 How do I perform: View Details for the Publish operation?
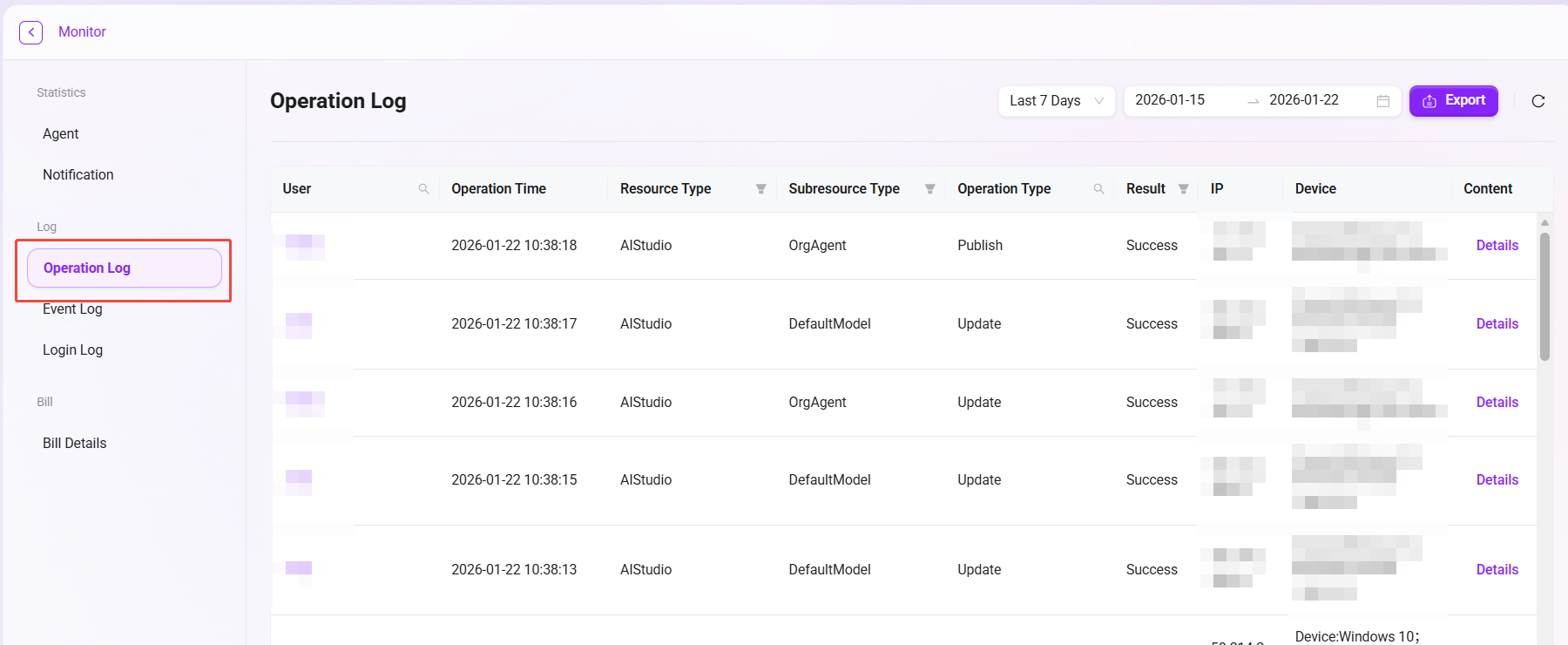1497,246
